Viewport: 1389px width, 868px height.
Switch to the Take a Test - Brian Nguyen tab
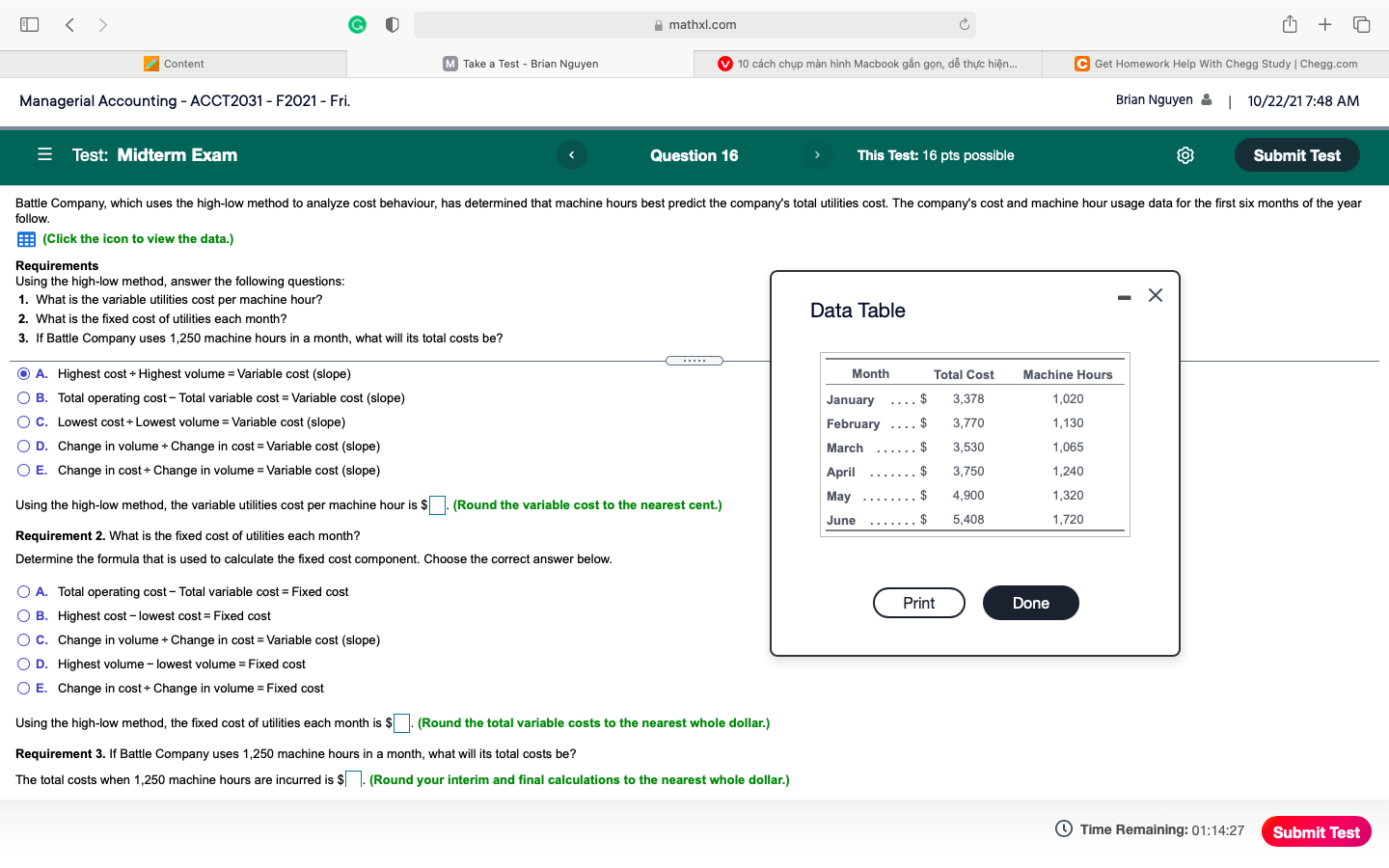(520, 64)
